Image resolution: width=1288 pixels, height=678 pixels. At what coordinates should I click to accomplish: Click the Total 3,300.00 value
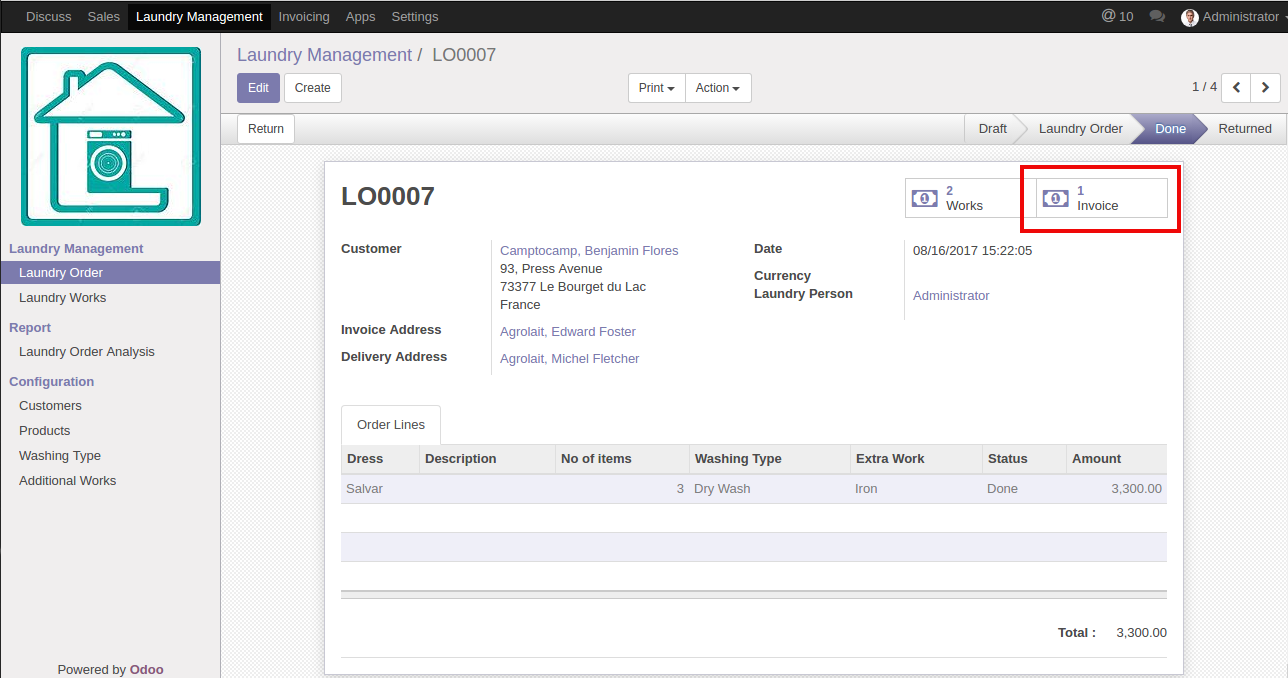(x=1141, y=633)
